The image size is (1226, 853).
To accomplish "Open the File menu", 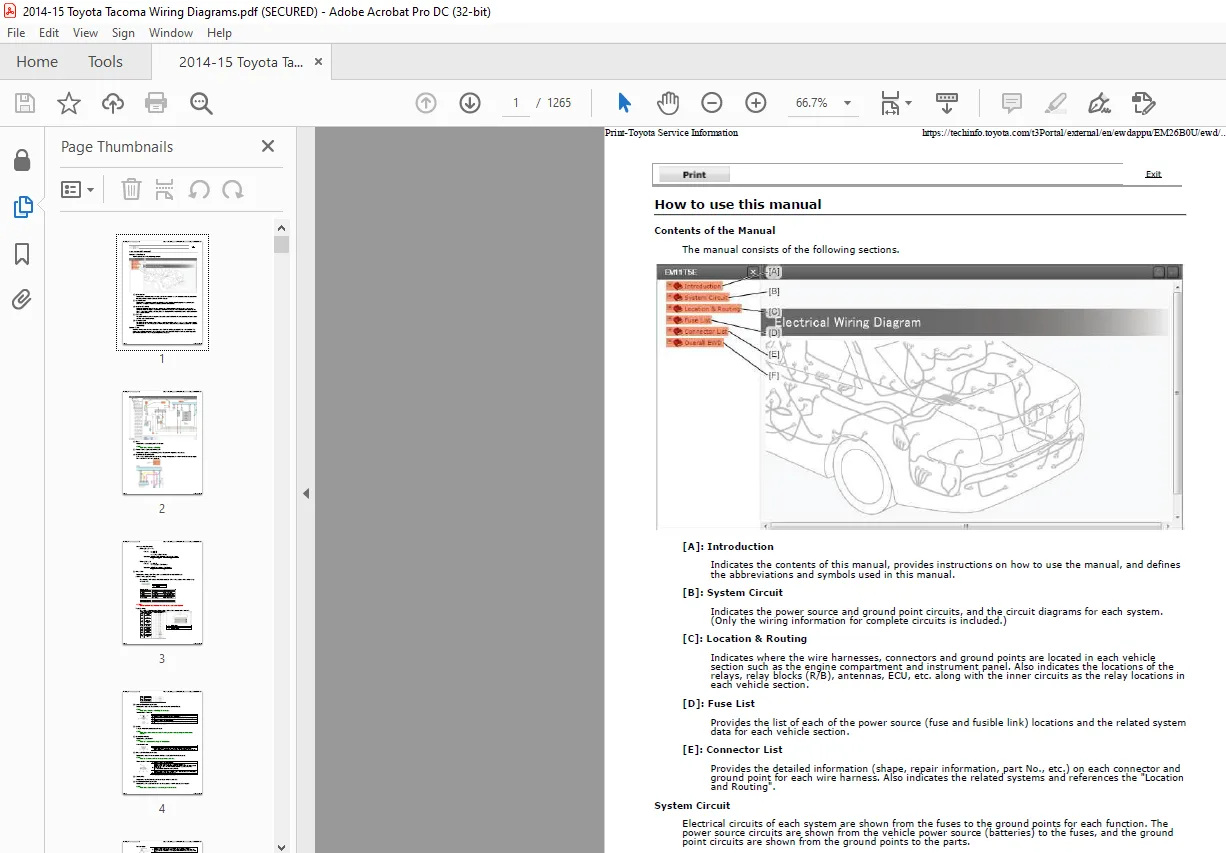I will click(x=15, y=33).
